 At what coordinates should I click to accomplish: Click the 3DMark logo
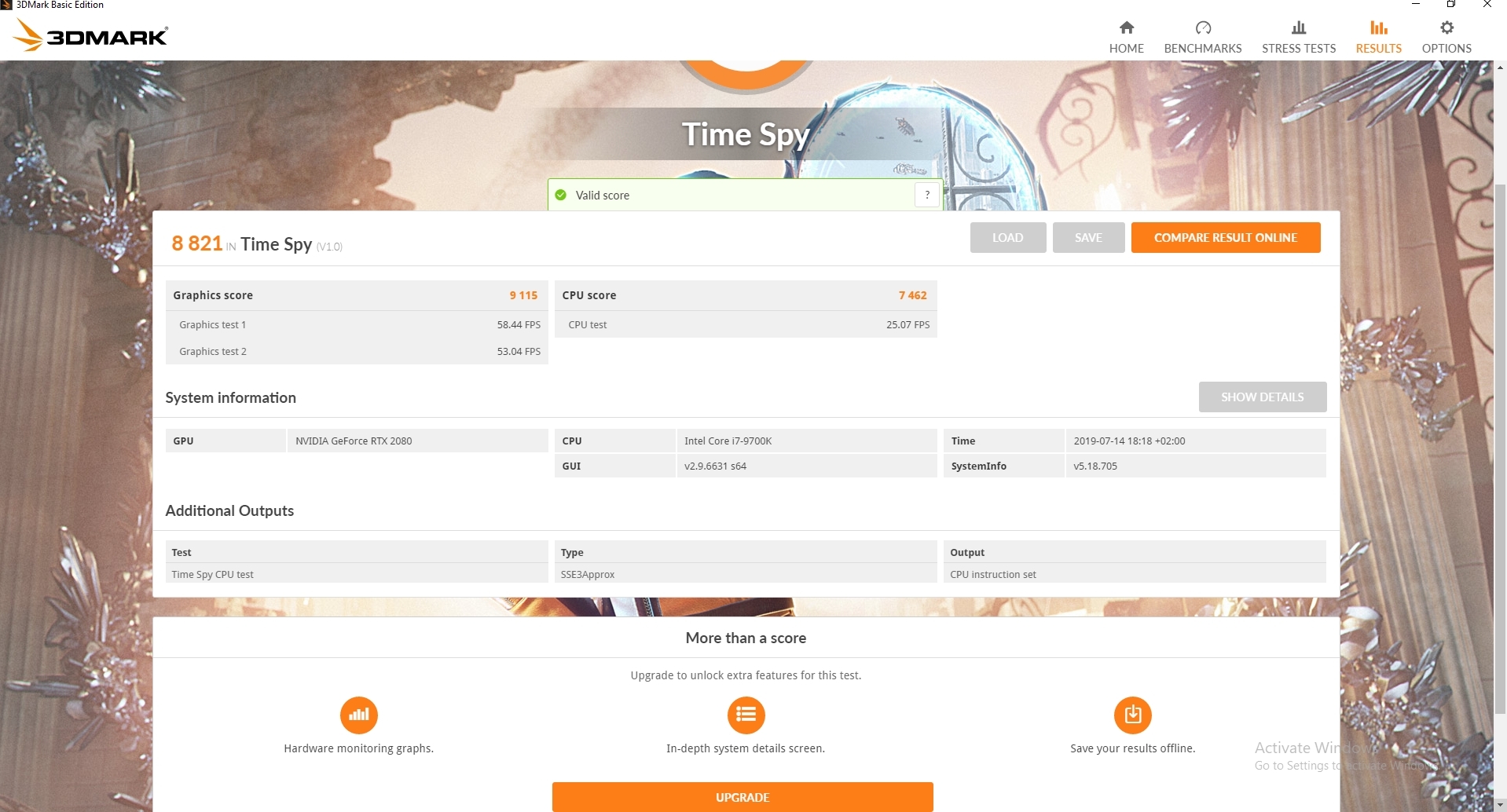coord(91,35)
